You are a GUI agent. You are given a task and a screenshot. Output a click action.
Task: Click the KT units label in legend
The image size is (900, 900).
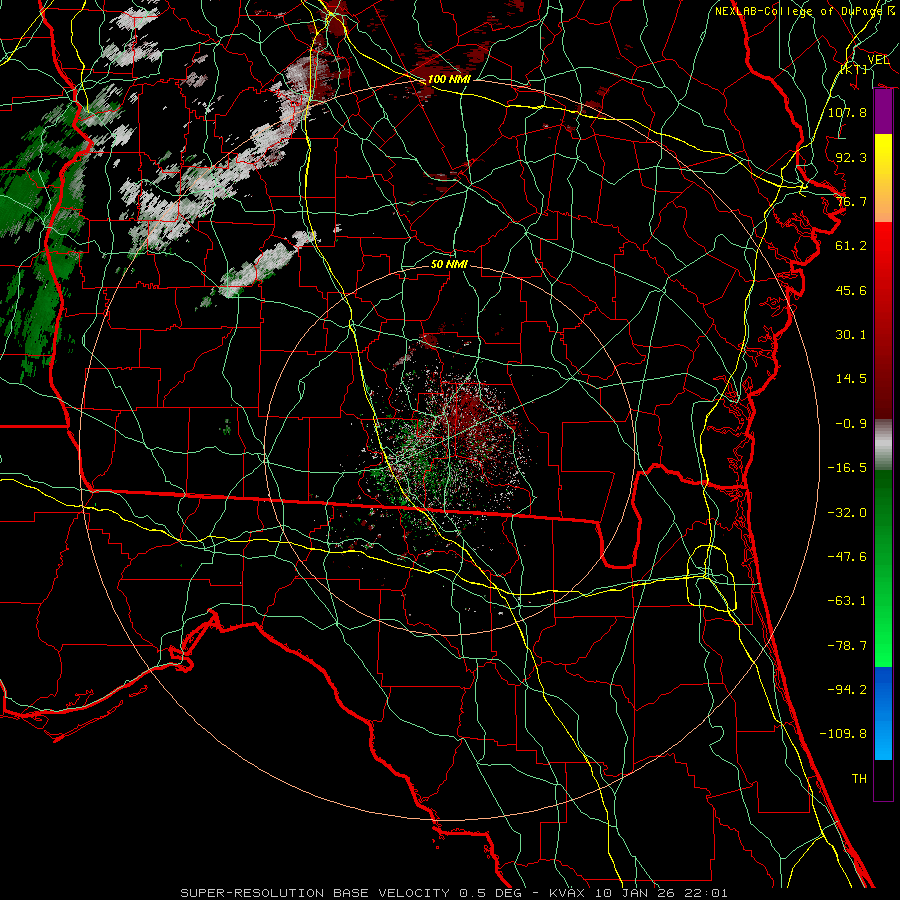point(854,69)
